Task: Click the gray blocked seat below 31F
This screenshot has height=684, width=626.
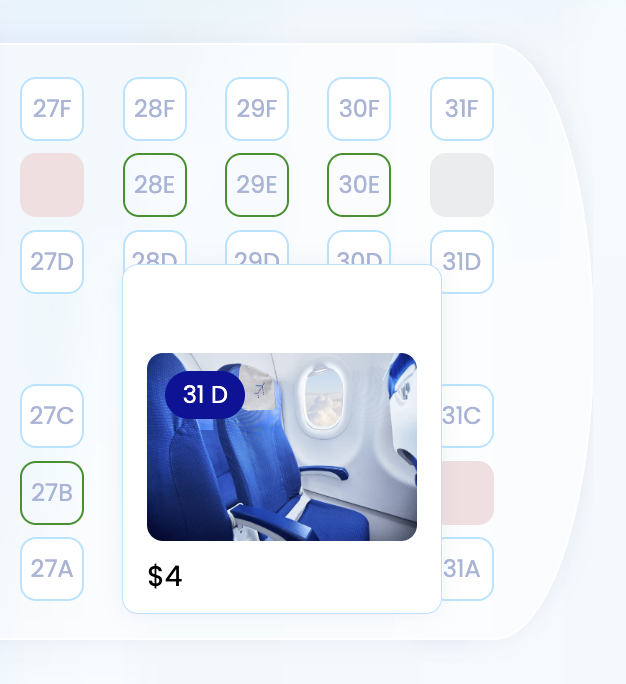Action: (462, 185)
